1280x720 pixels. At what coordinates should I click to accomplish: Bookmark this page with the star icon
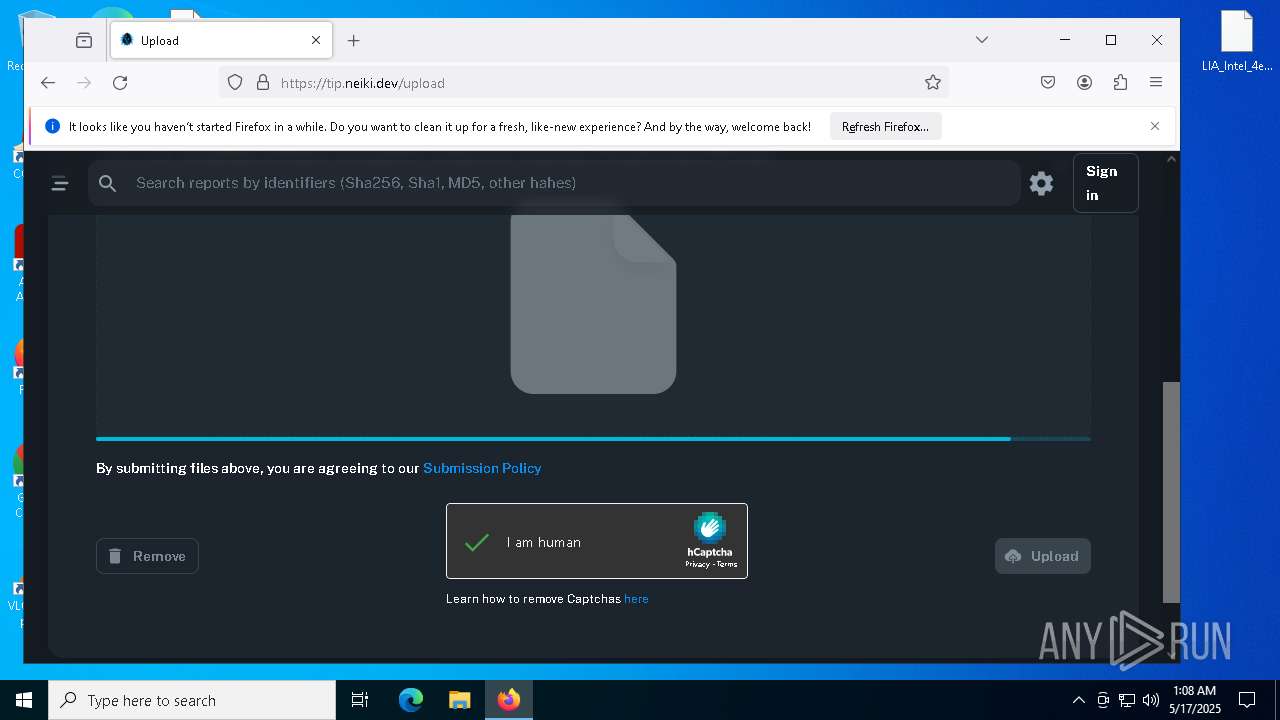pos(933,83)
